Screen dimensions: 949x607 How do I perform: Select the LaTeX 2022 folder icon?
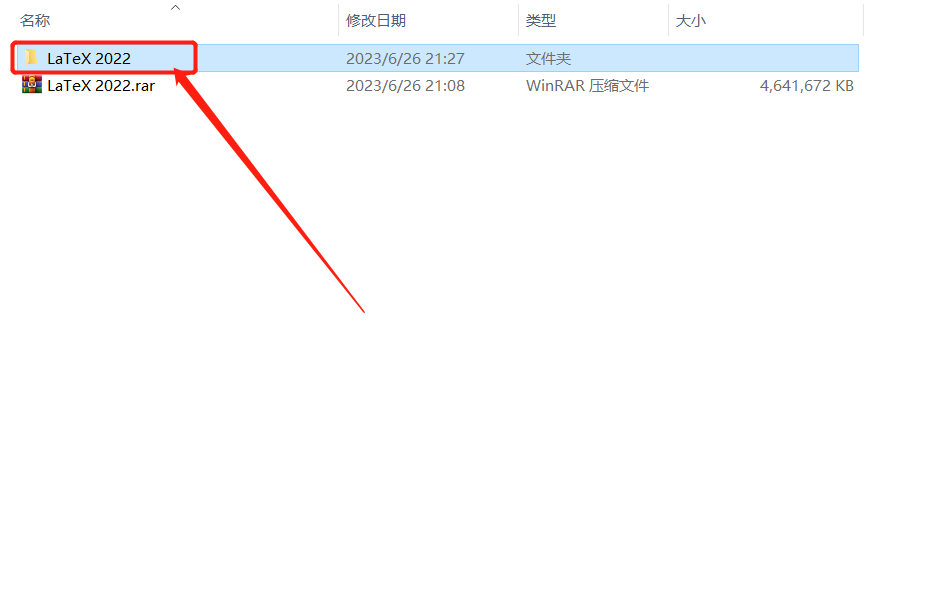[x=31, y=57]
